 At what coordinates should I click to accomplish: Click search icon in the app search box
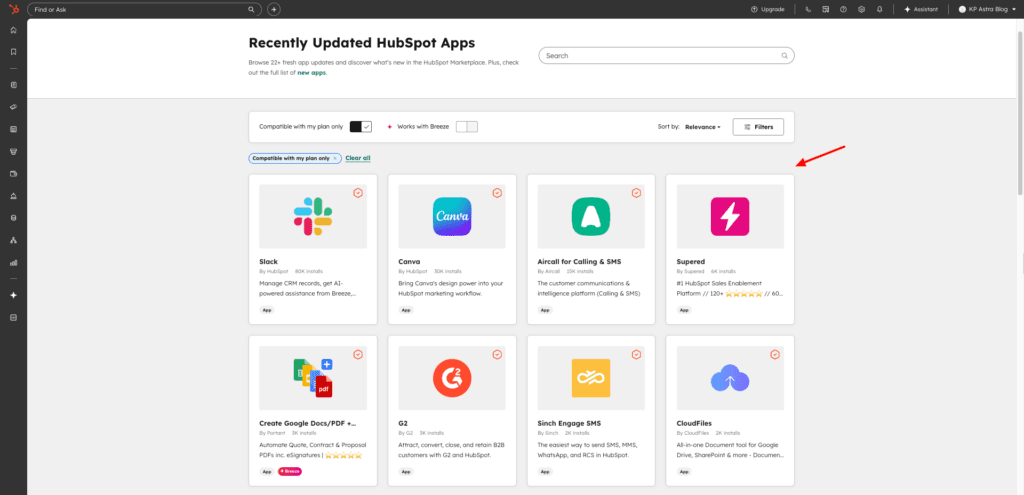pos(784,56)
